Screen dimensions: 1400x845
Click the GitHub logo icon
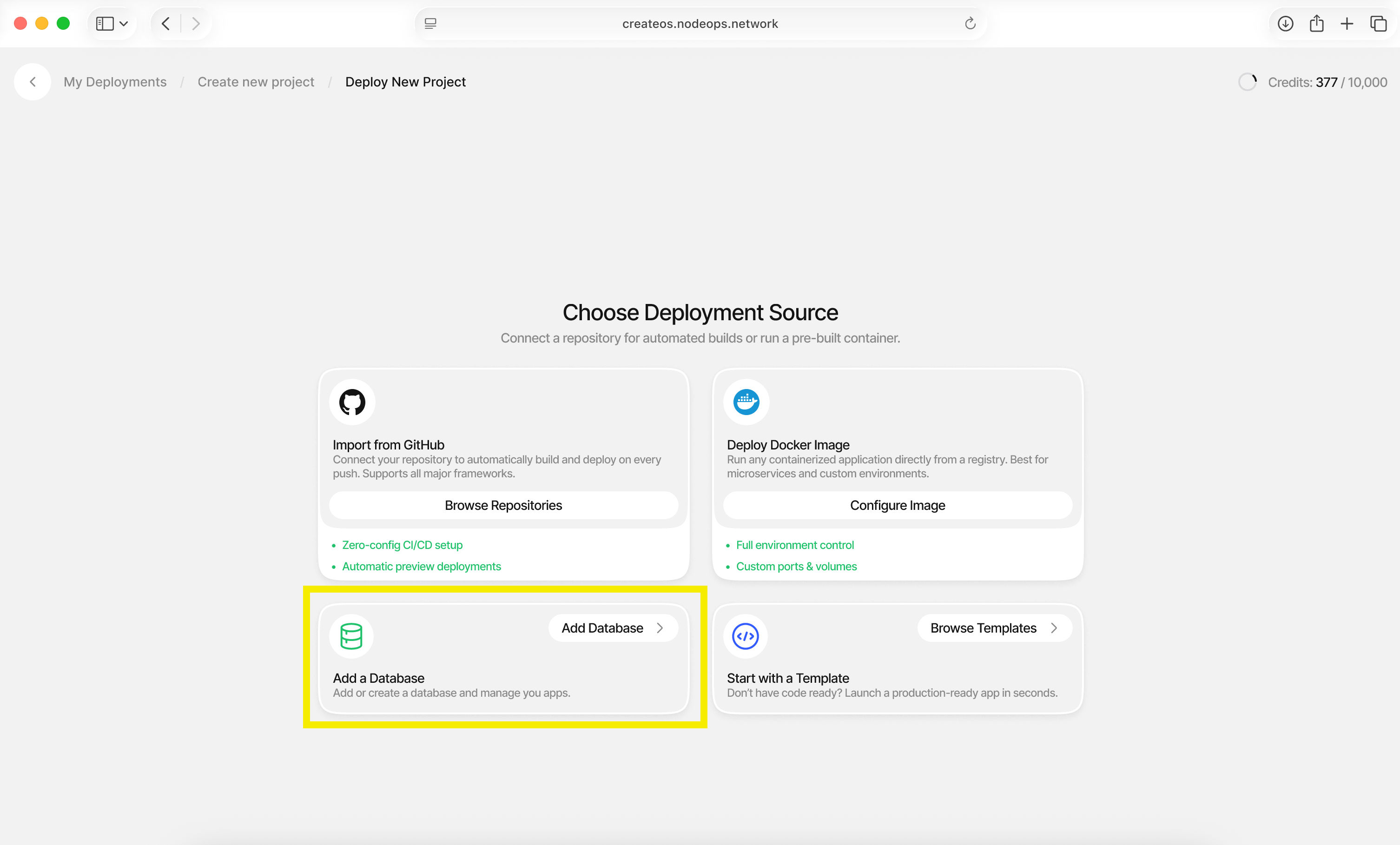[352, 402]
